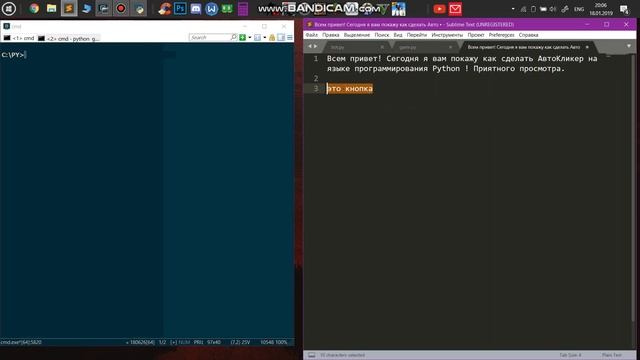
Task: Open the purple calculator-like taskbar icon
Action: [x=243, y=9]
